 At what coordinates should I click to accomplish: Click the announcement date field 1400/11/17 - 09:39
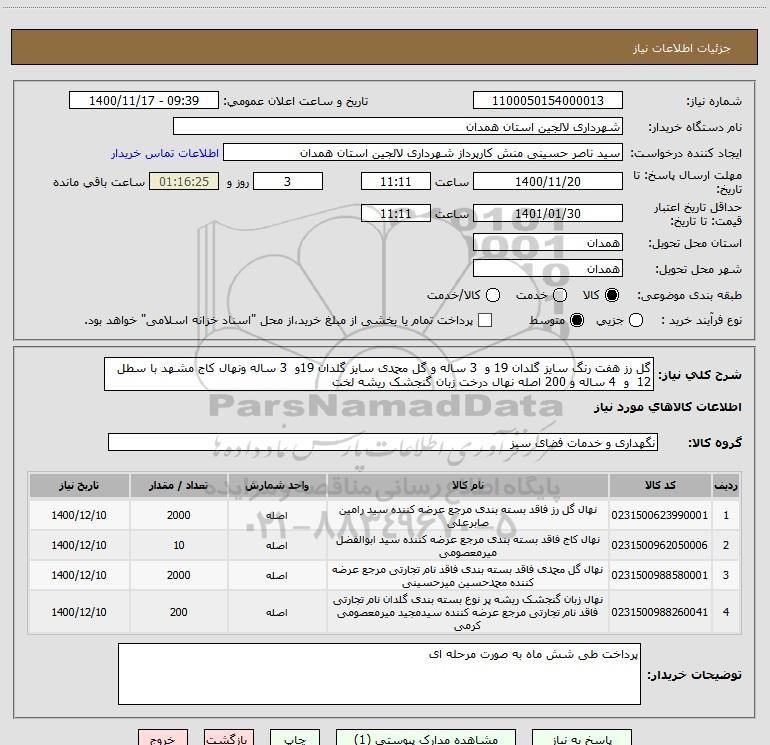pyautogui.click(x=144, y=101)
